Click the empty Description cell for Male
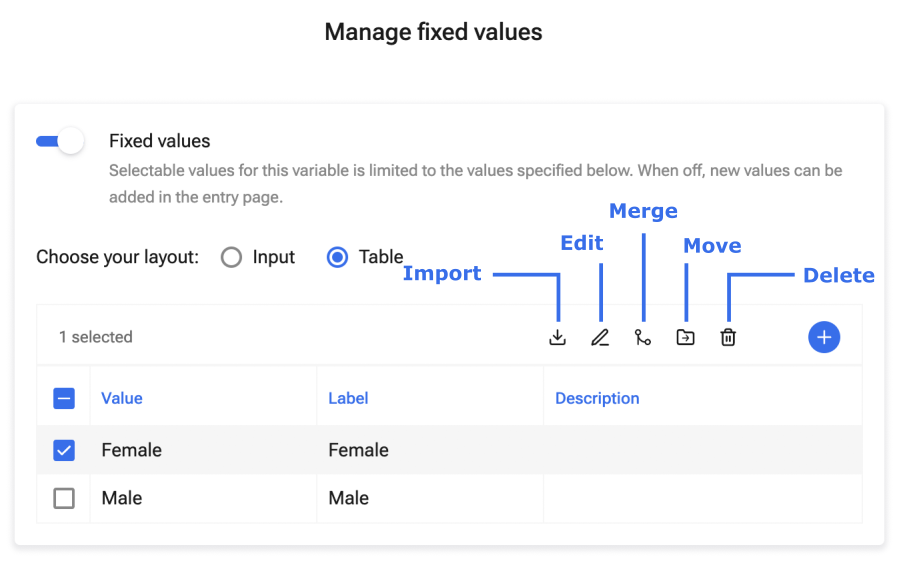 pos(700,498)
